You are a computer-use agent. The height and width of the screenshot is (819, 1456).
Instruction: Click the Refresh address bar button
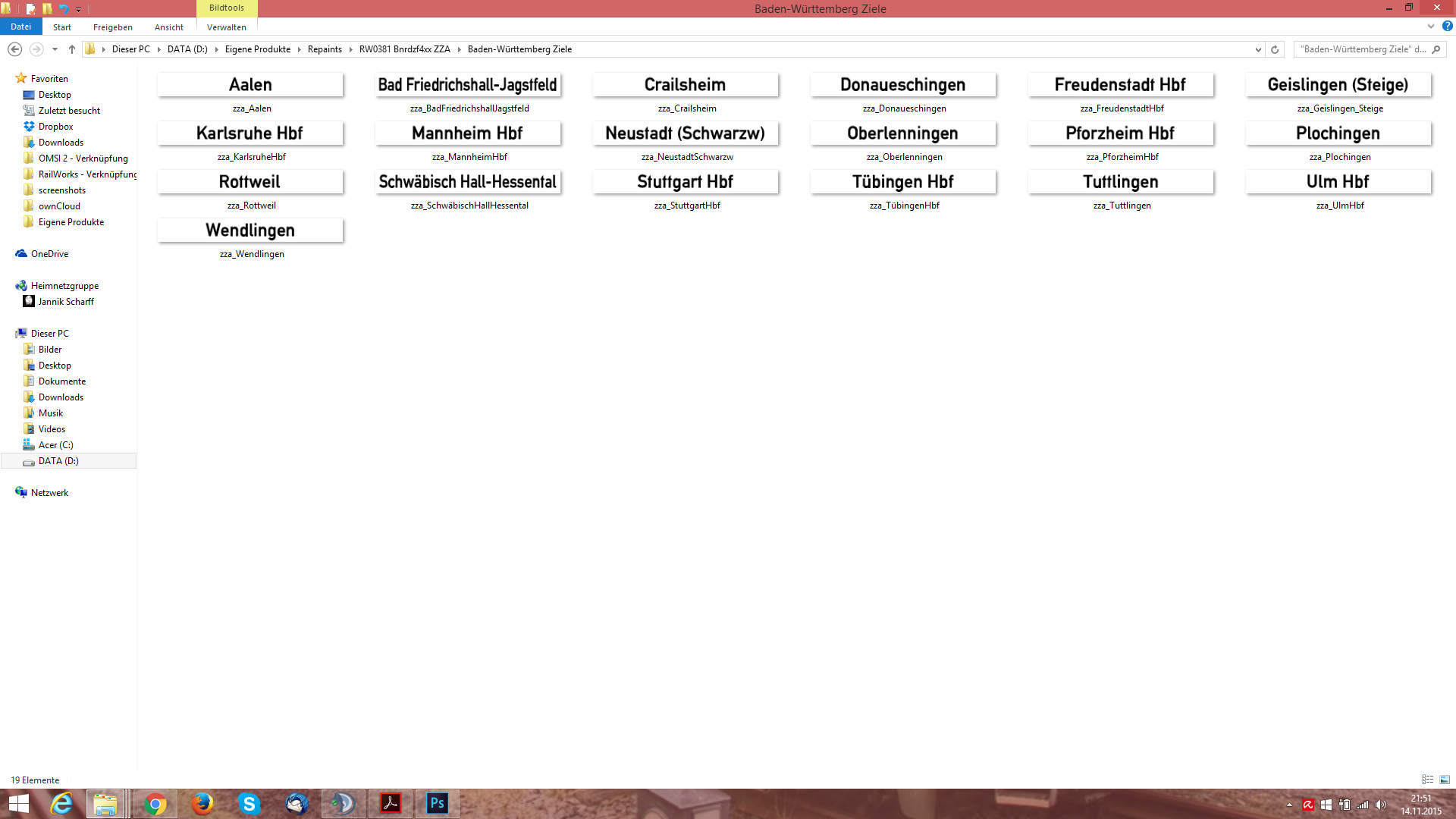(1275, 49)
